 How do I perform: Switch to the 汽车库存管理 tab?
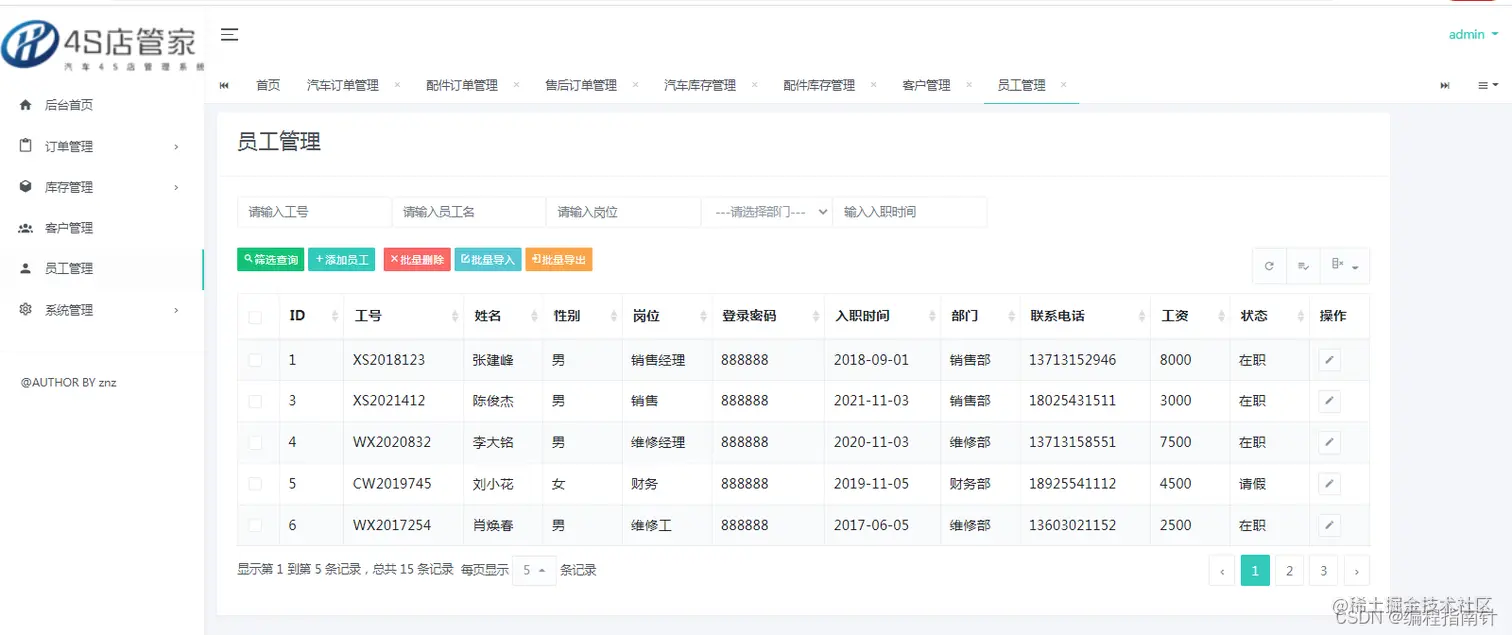click(x=700, y=85)
